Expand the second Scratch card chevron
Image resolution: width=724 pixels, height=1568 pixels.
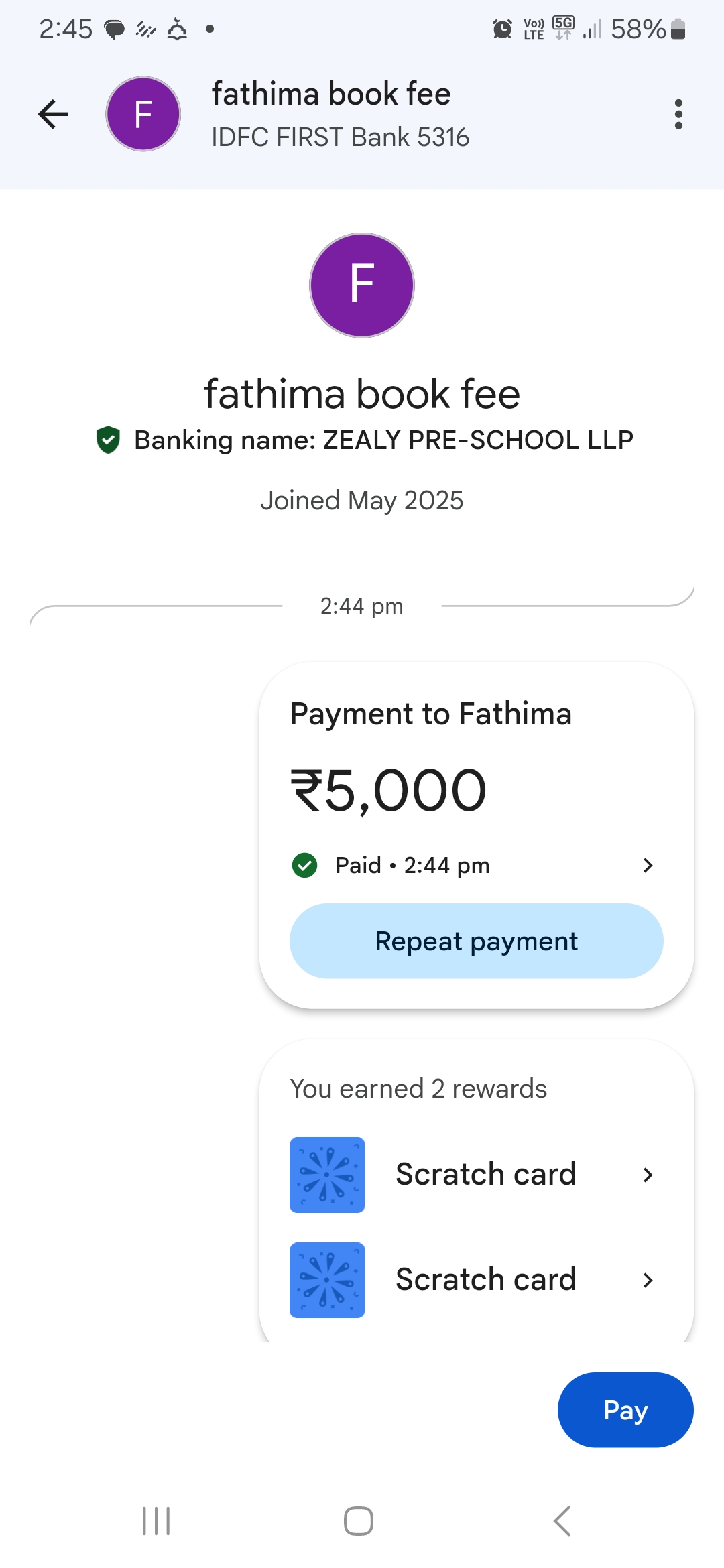(x=648, y=1280)
